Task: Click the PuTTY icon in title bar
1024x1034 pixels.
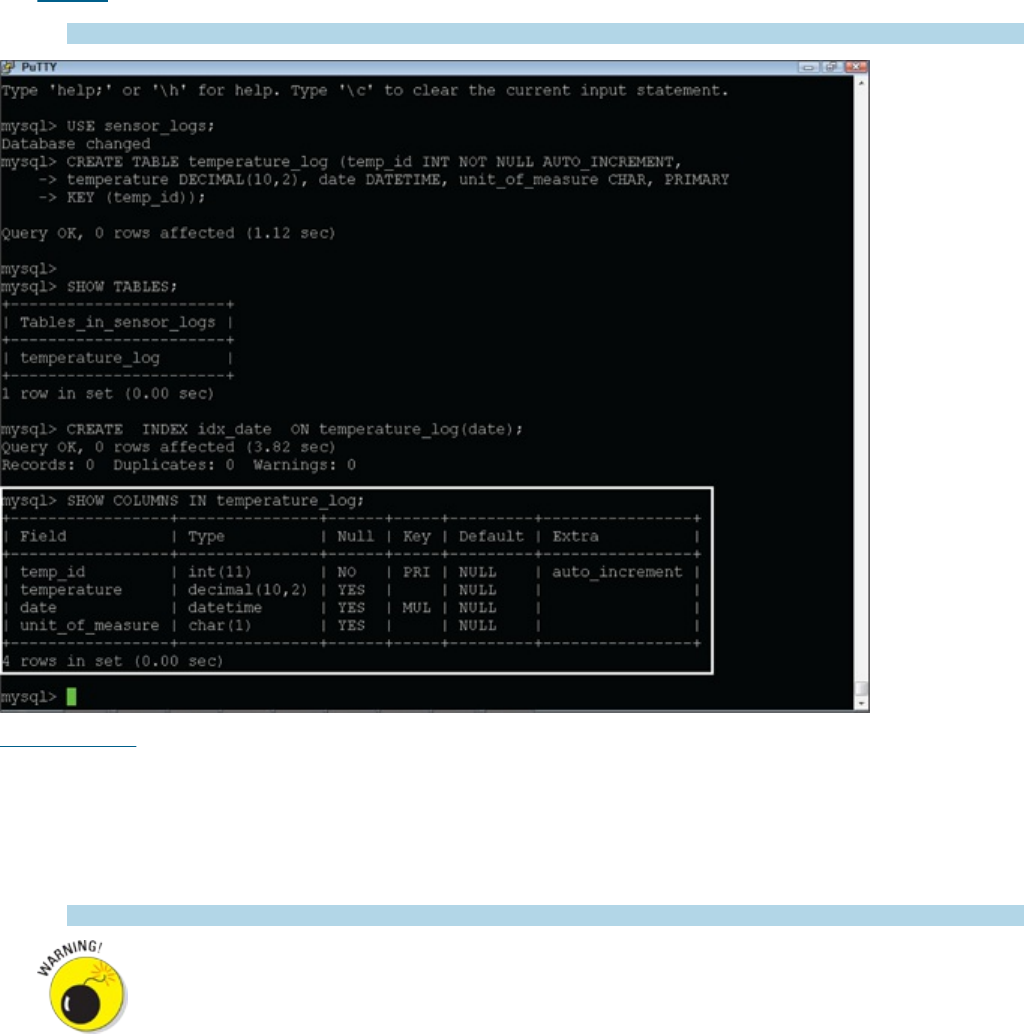Action: click(x=9, y=67)
